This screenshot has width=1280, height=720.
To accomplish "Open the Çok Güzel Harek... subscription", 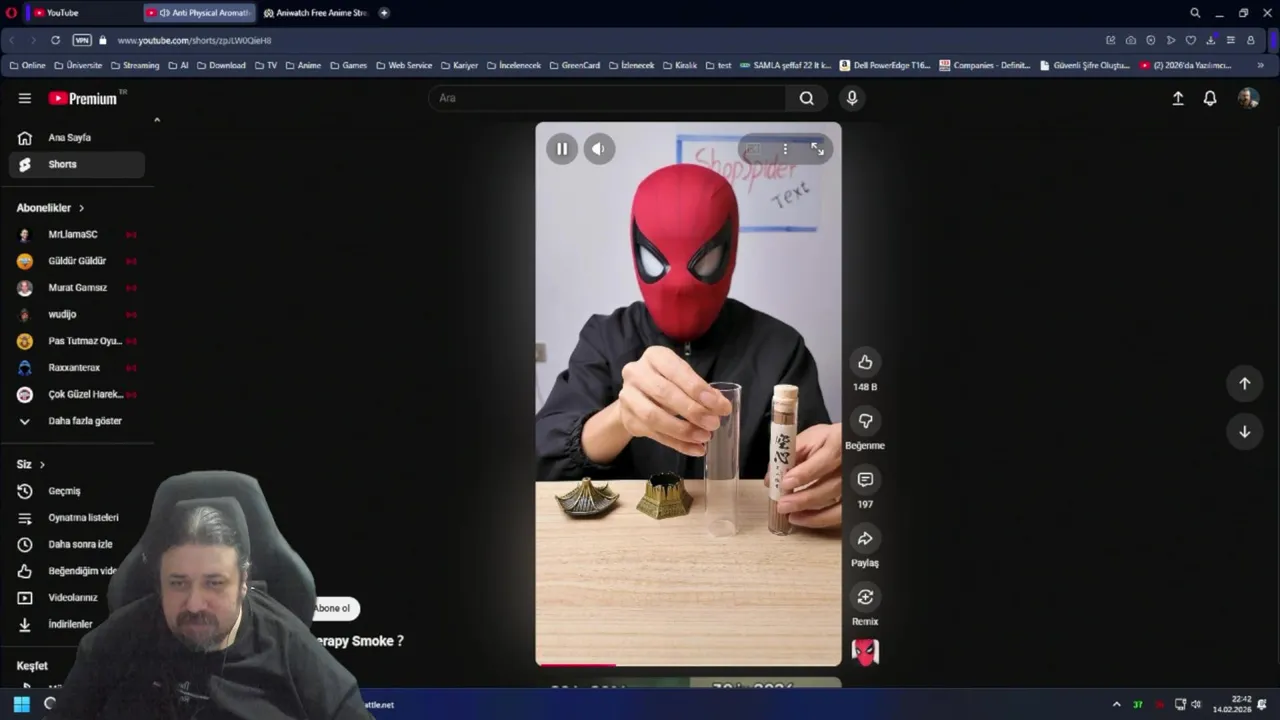I will (x=77, y=394).
